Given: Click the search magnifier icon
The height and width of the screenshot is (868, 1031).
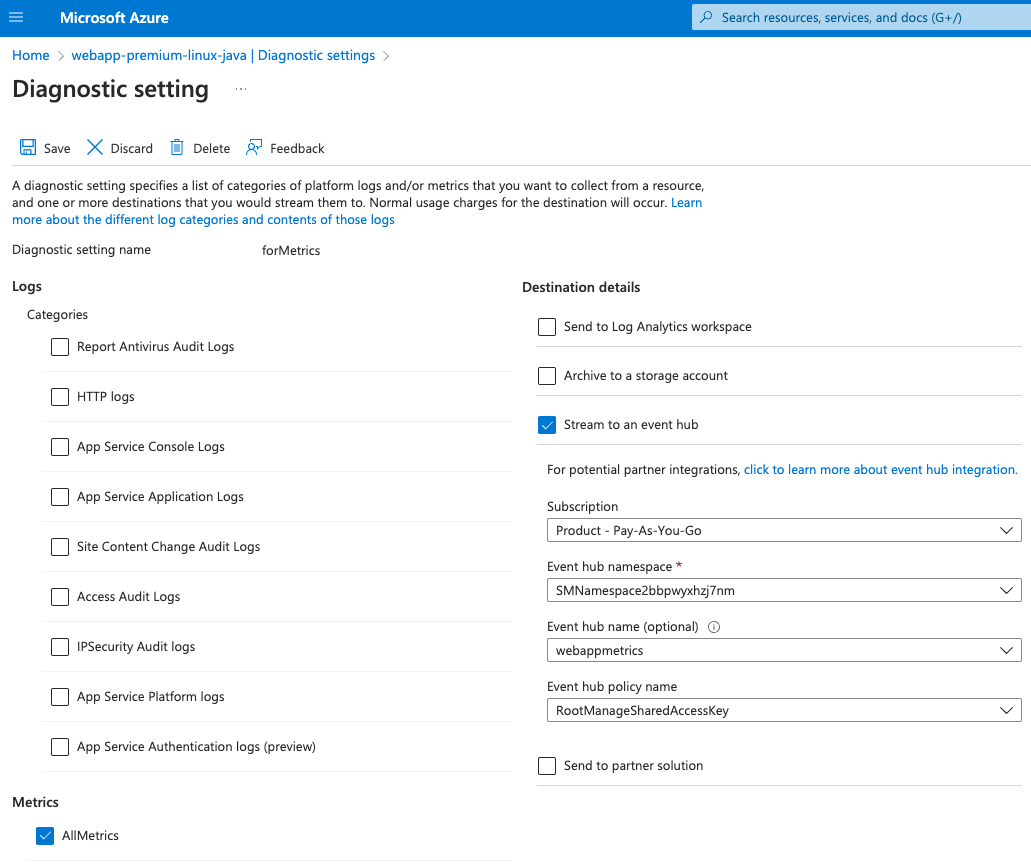Looking at the screenshot, I should pos(706,17).
